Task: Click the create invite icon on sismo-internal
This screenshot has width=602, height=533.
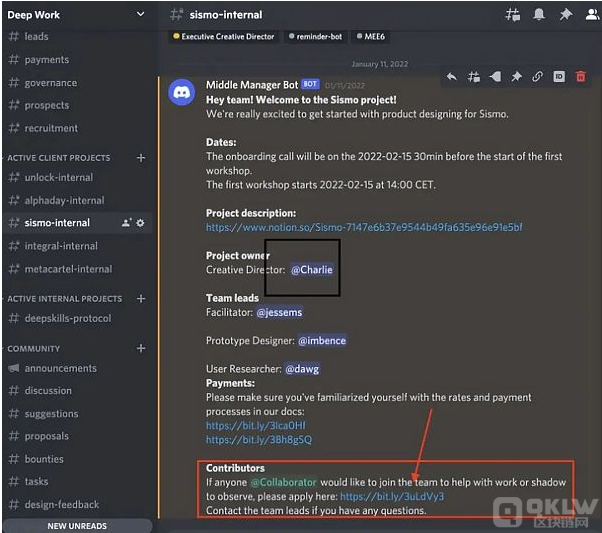Action: pyautogui.click(x=127, y=223)
